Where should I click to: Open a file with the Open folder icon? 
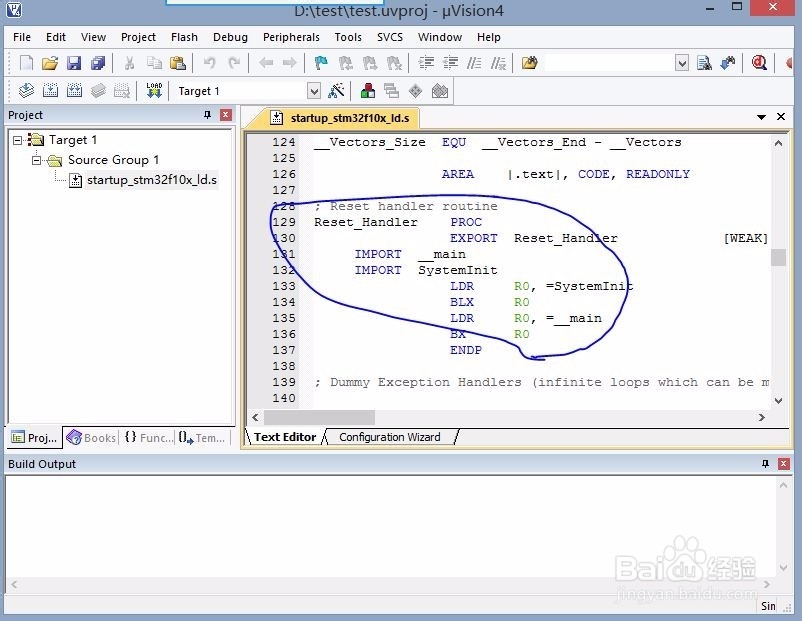[50, 63]
